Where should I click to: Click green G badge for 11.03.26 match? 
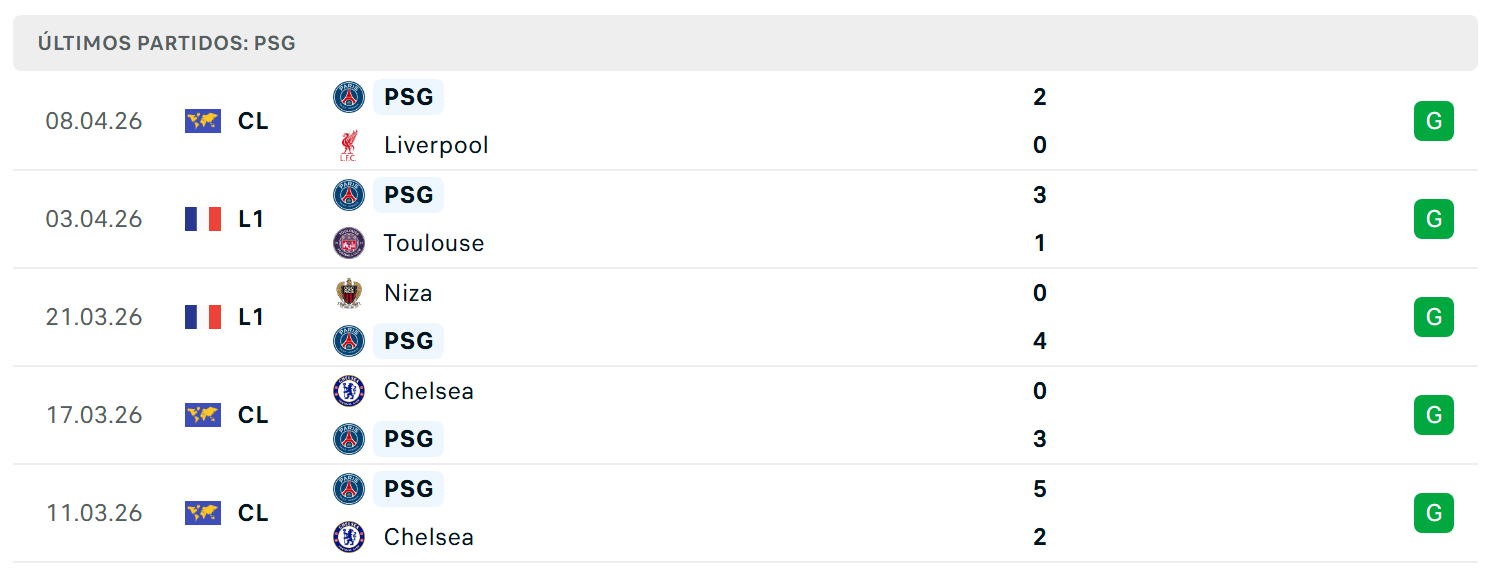(x=1433, y=513)
